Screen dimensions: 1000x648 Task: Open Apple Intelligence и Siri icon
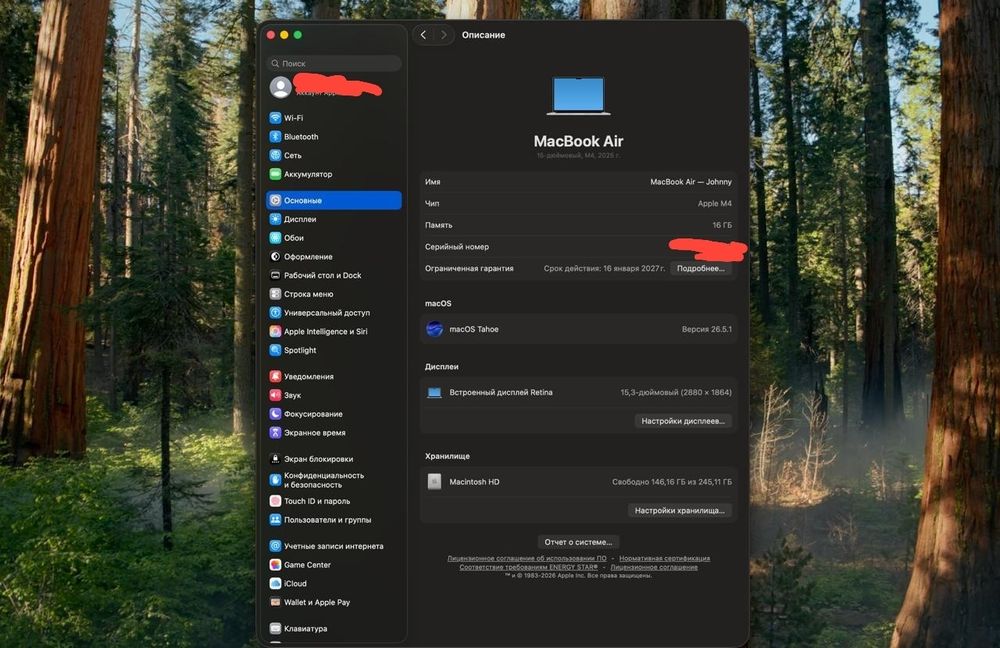pos(275,332)
